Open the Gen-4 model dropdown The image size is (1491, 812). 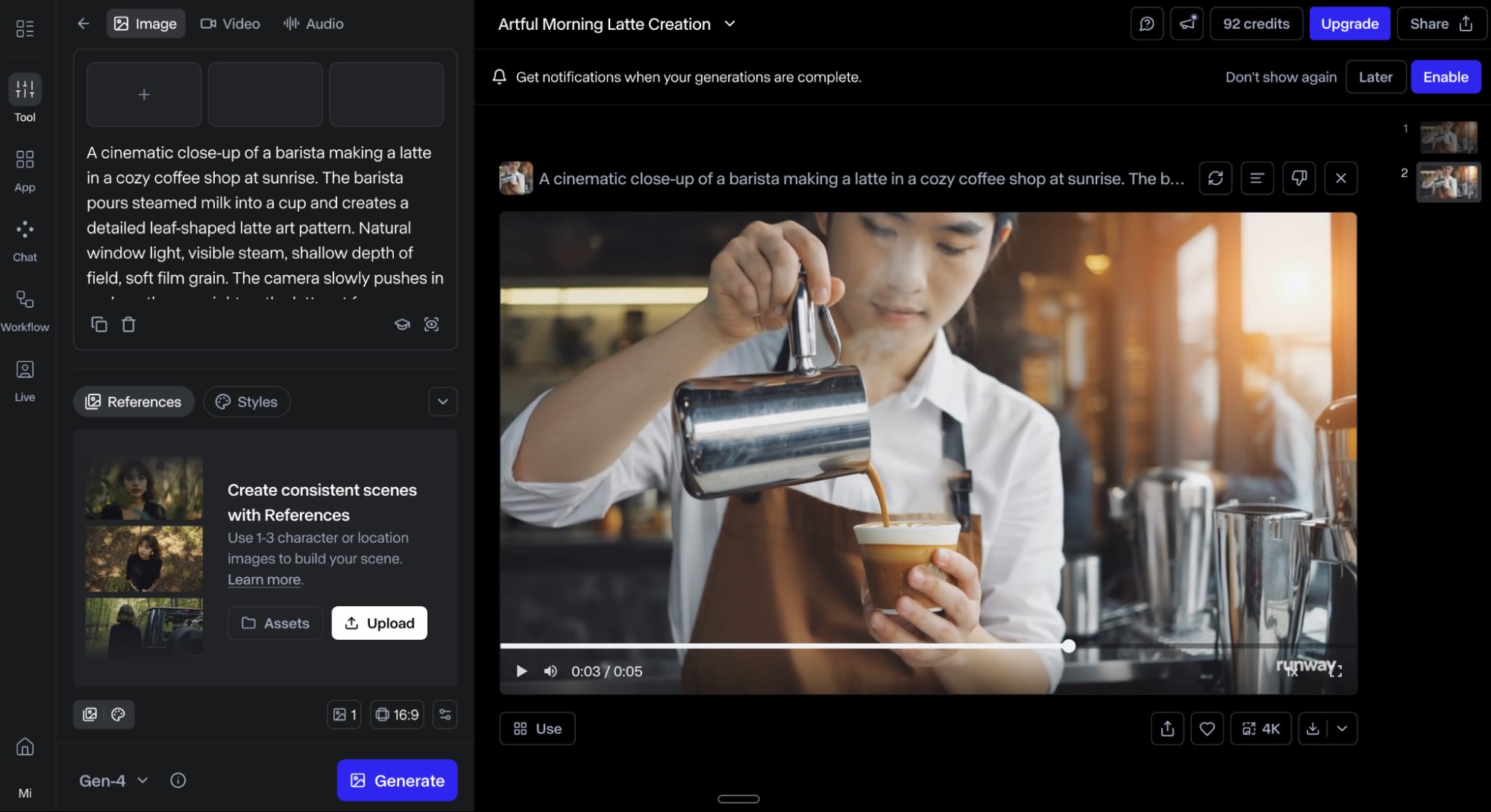112,780
